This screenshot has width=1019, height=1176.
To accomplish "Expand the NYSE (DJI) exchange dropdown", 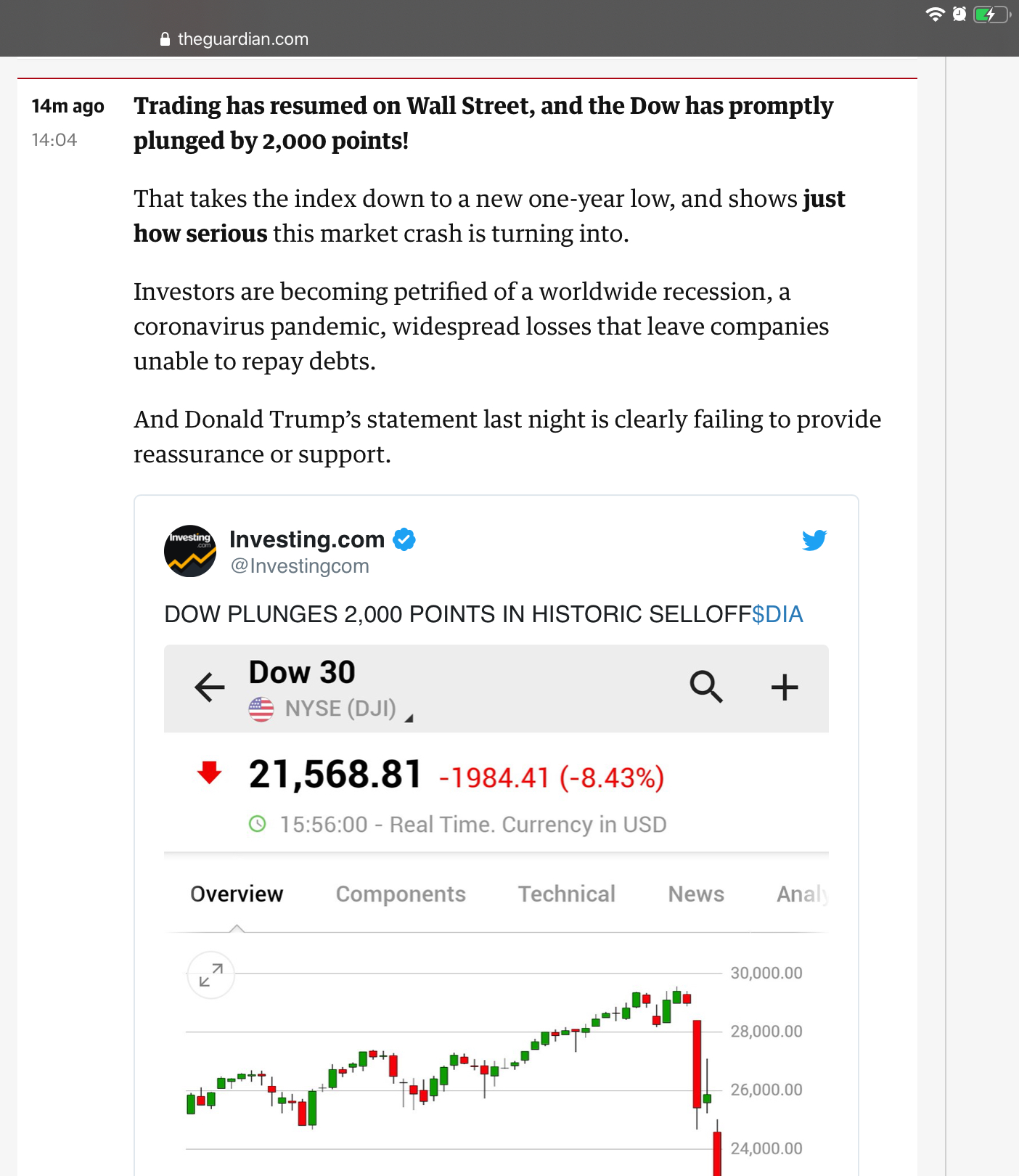I will [409, 718].
